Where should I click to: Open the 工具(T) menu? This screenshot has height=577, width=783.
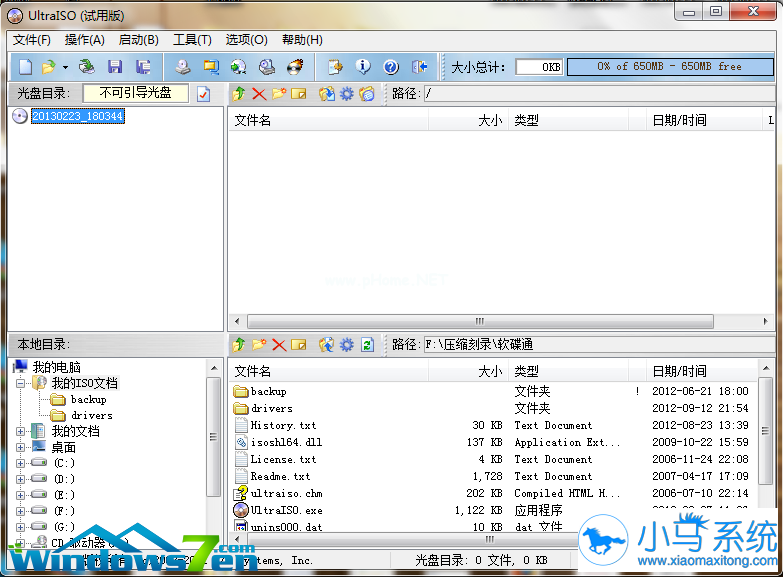click(x=192, y=40)
